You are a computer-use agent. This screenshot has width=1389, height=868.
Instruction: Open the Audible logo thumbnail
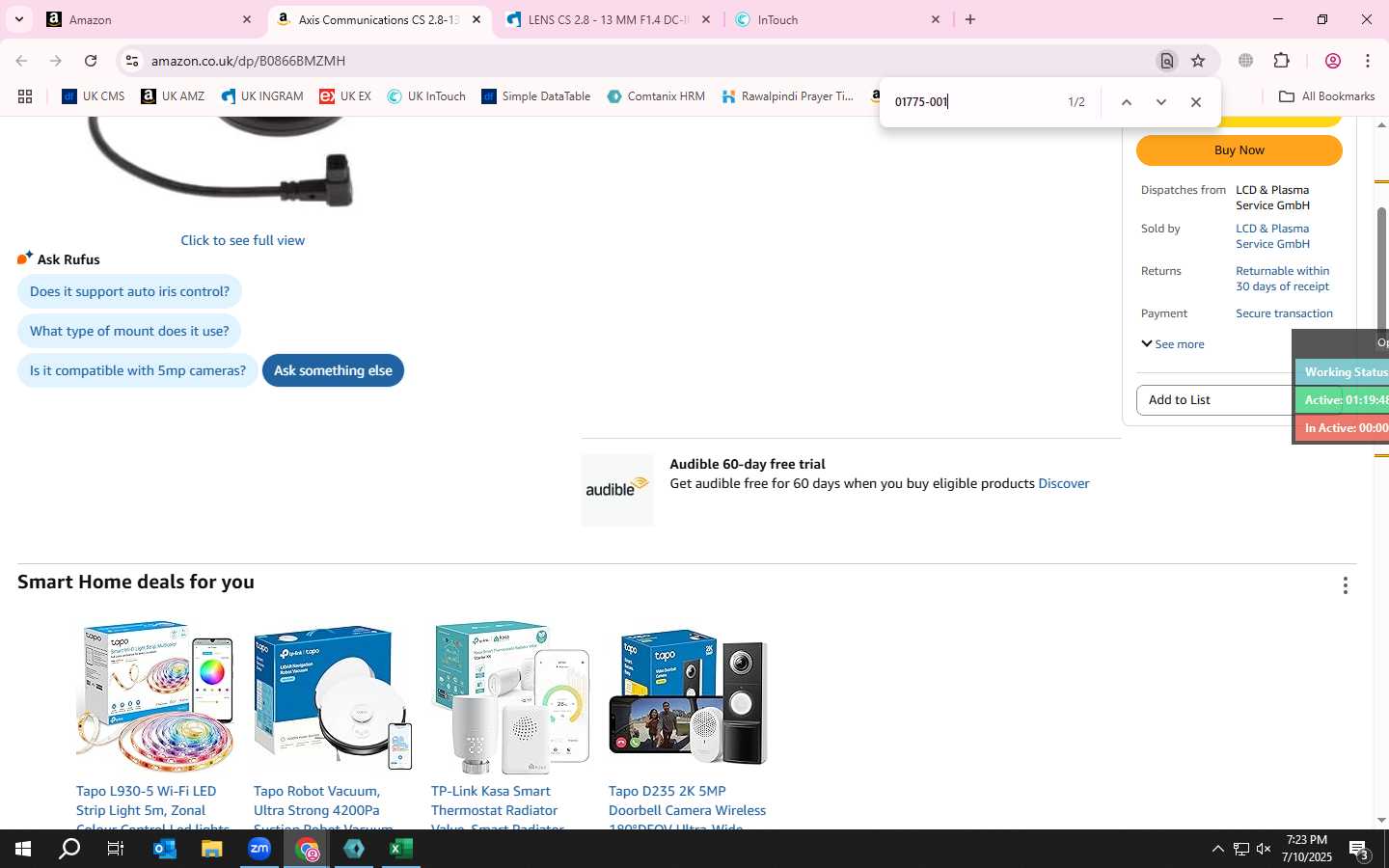coord(617,490)
